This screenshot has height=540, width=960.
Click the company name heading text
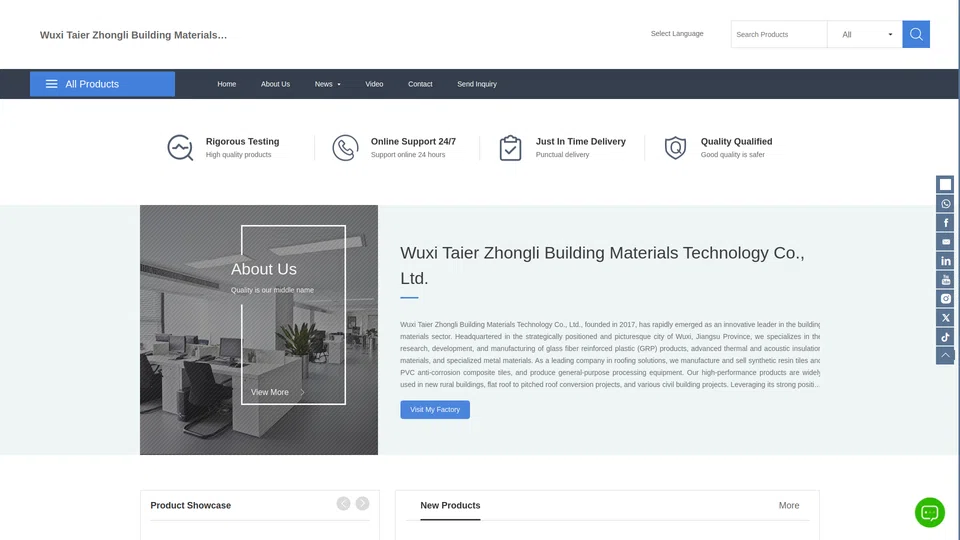(x=602, y=265)
